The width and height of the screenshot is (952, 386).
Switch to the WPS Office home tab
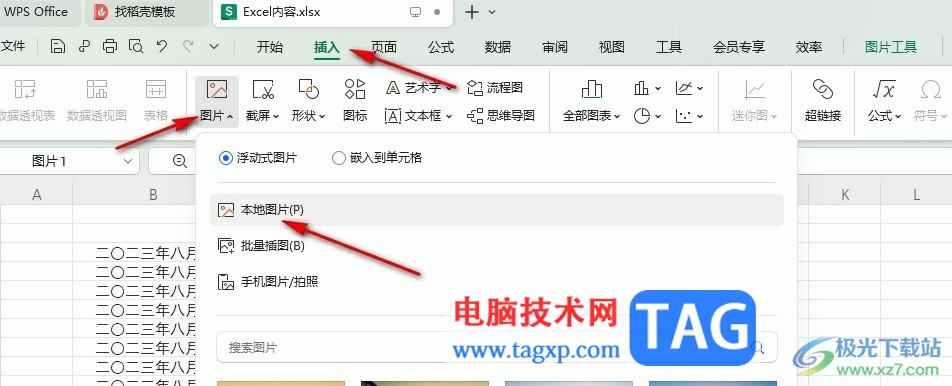tap(36, 12)
